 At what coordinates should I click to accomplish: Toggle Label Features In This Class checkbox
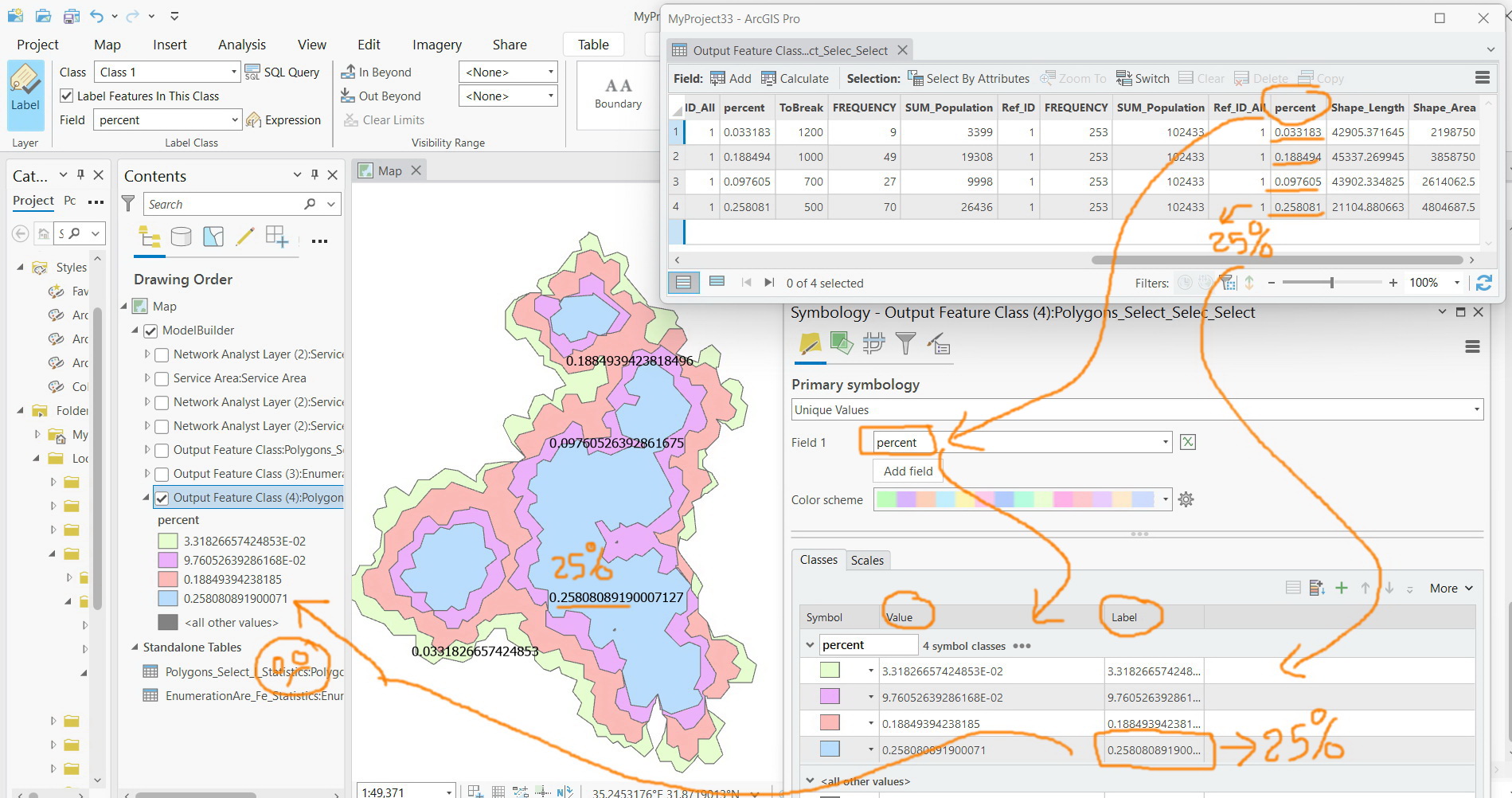[68, 96]
